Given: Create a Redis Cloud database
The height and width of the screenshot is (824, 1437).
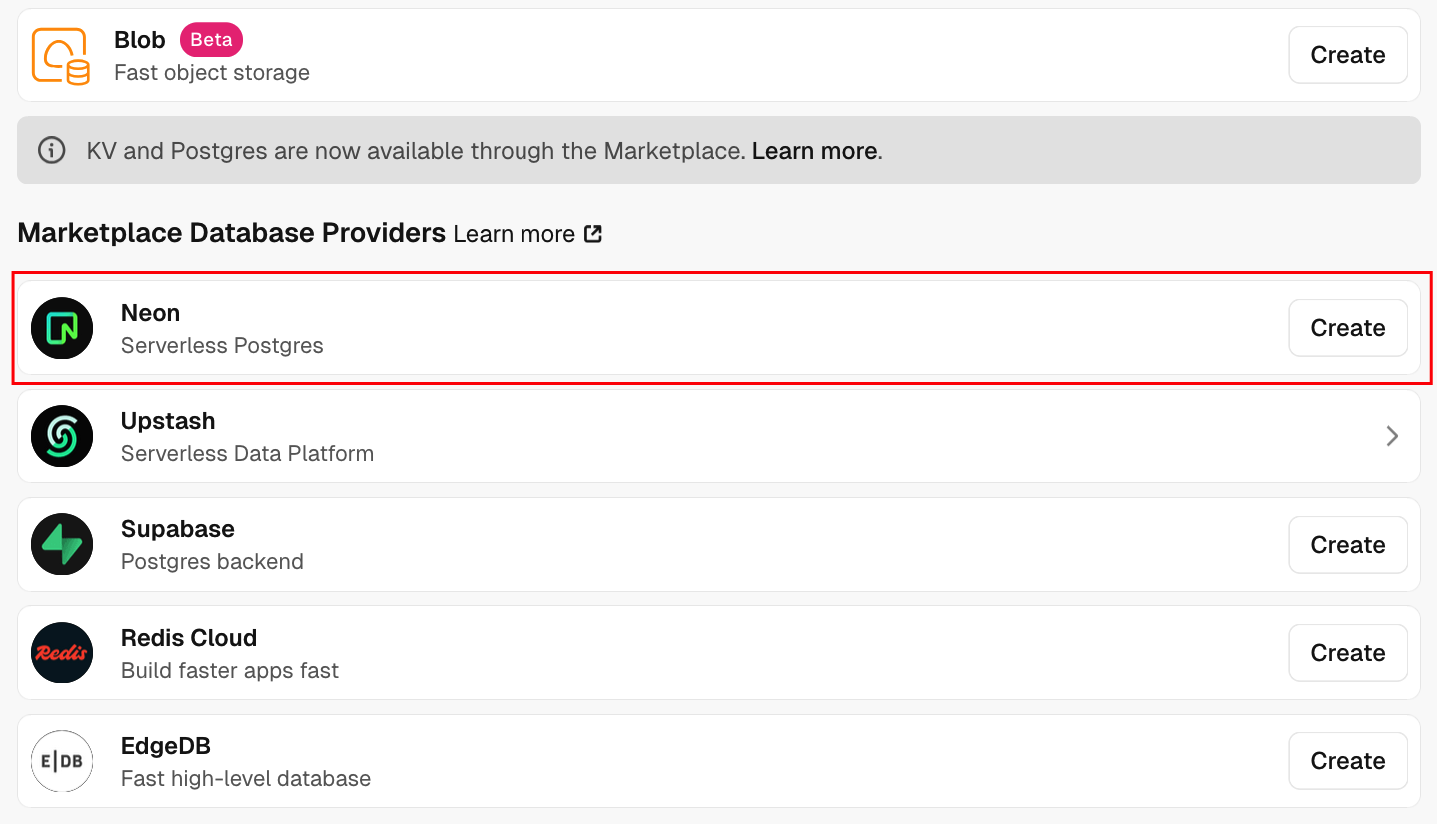Looking at the screenshot, I should click(x=1347, y=653).
